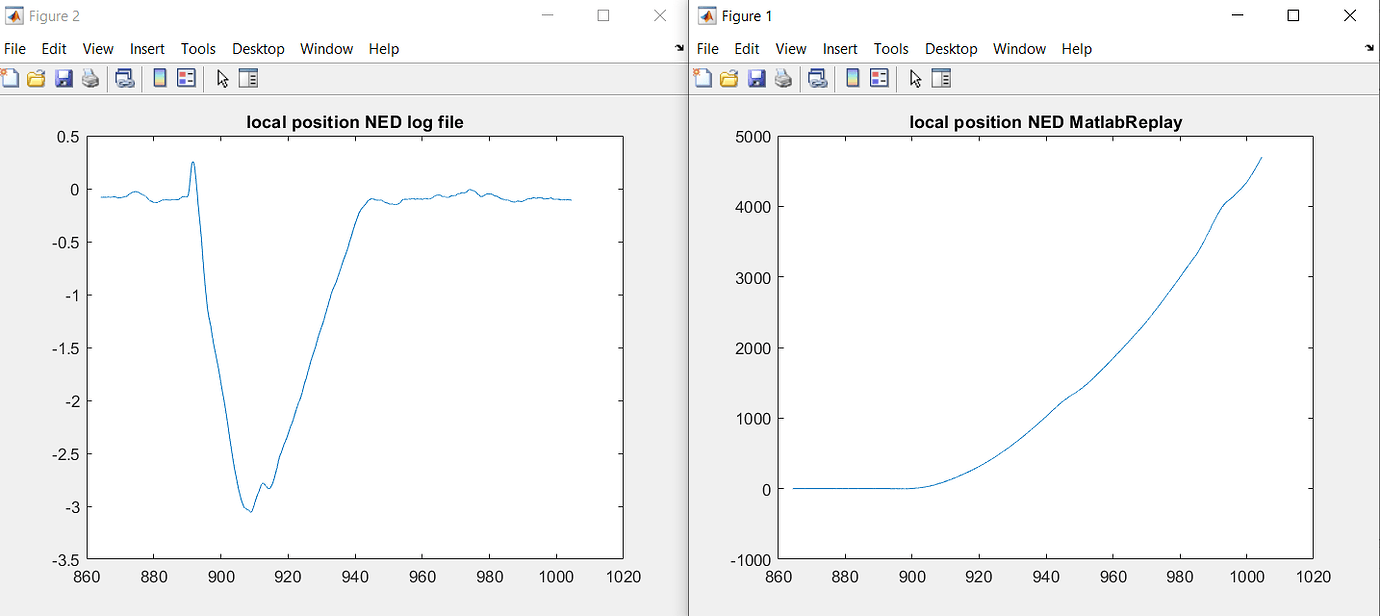1380x616 pixels.
Task: Open the Tools menu in Figure 2
Action: click(x=198, y=48)
